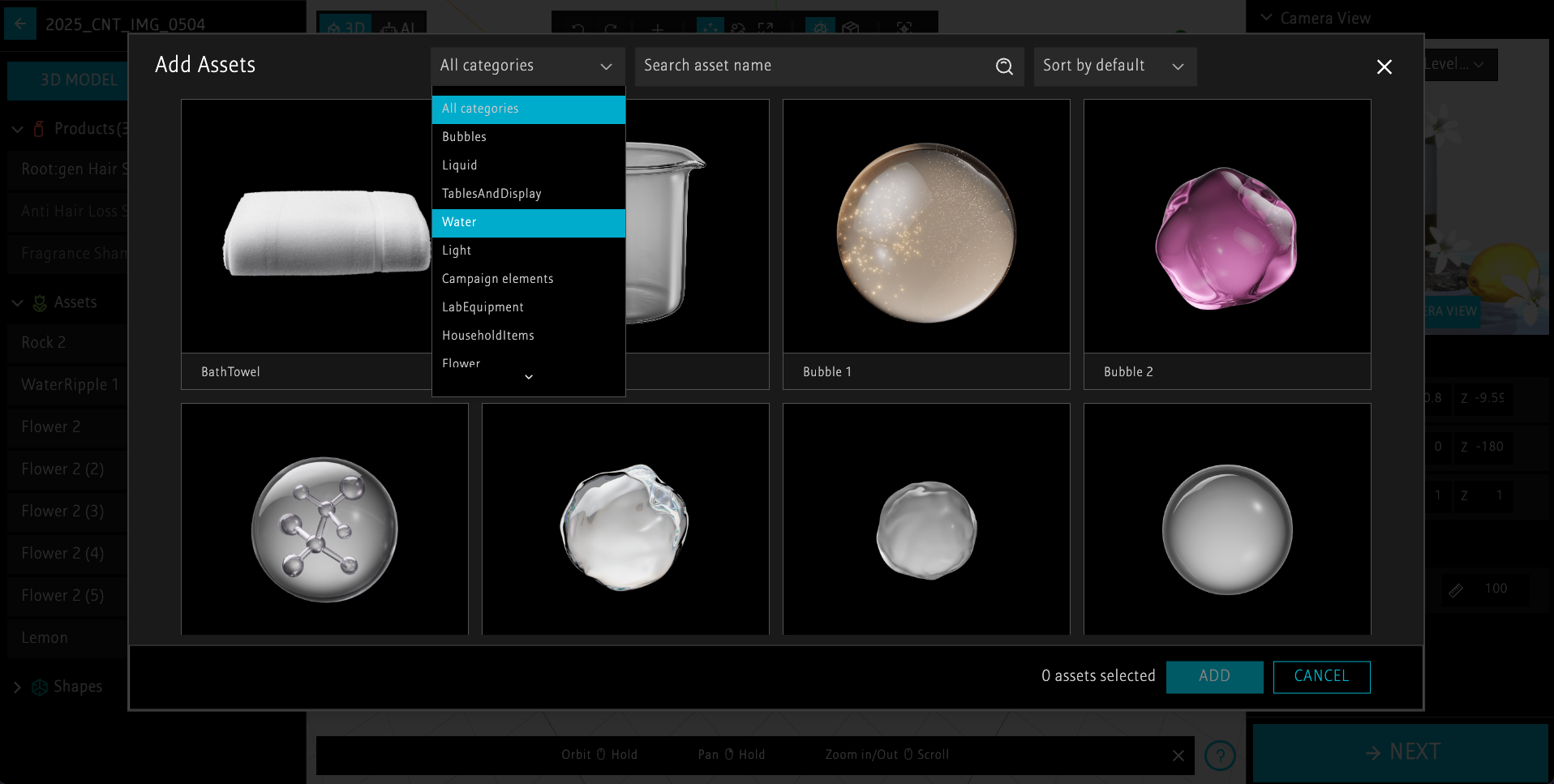
Task: Click the Z field showing -180
Action: 1483,447
